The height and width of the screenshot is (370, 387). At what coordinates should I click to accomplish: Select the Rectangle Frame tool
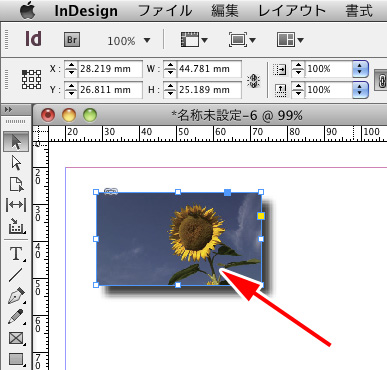[x=16, y=338]
